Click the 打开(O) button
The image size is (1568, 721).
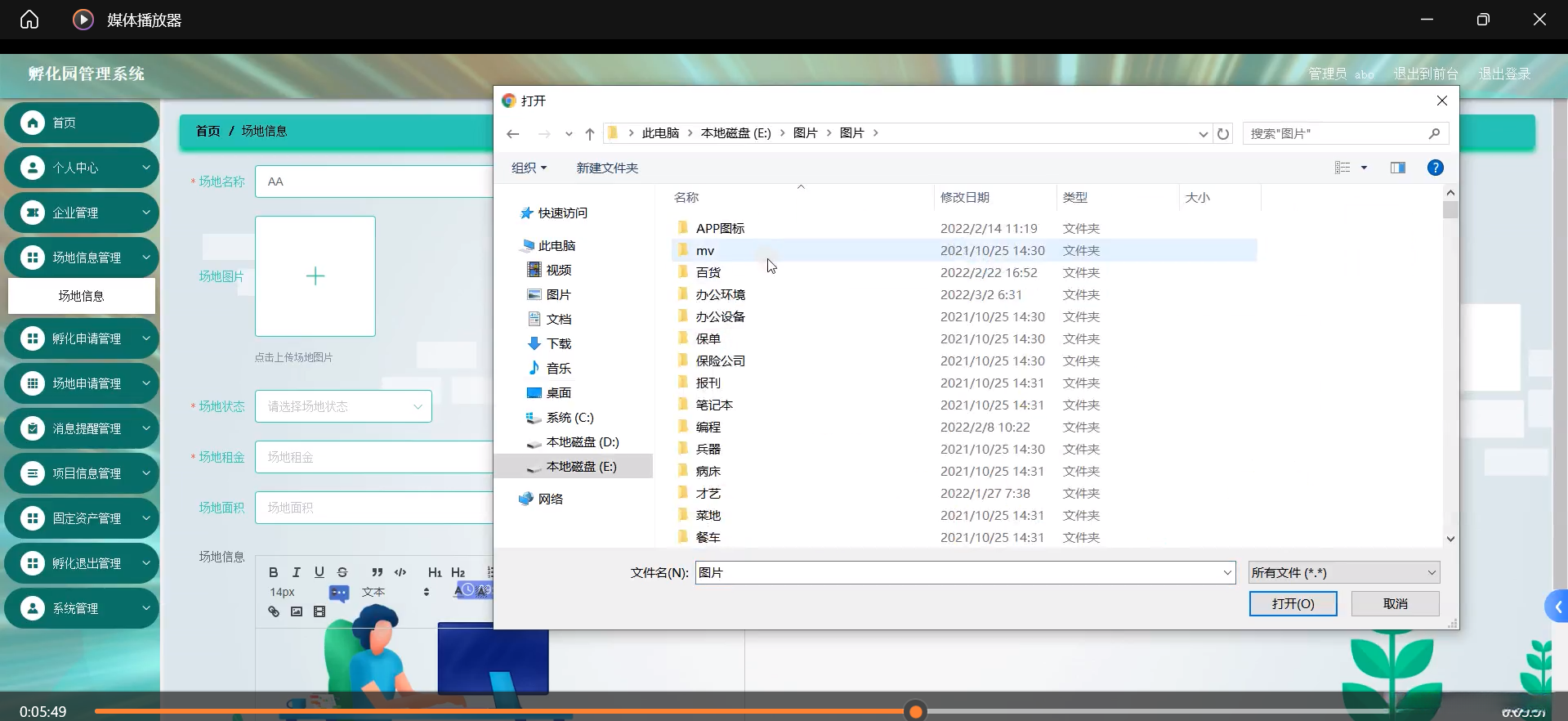coord(1293,603)
